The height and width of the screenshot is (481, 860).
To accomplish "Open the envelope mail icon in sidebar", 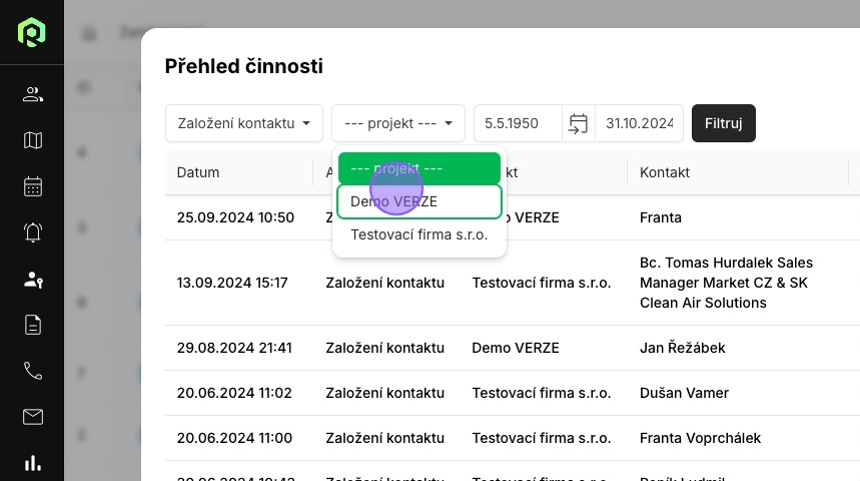I will (x=33, y=417).
